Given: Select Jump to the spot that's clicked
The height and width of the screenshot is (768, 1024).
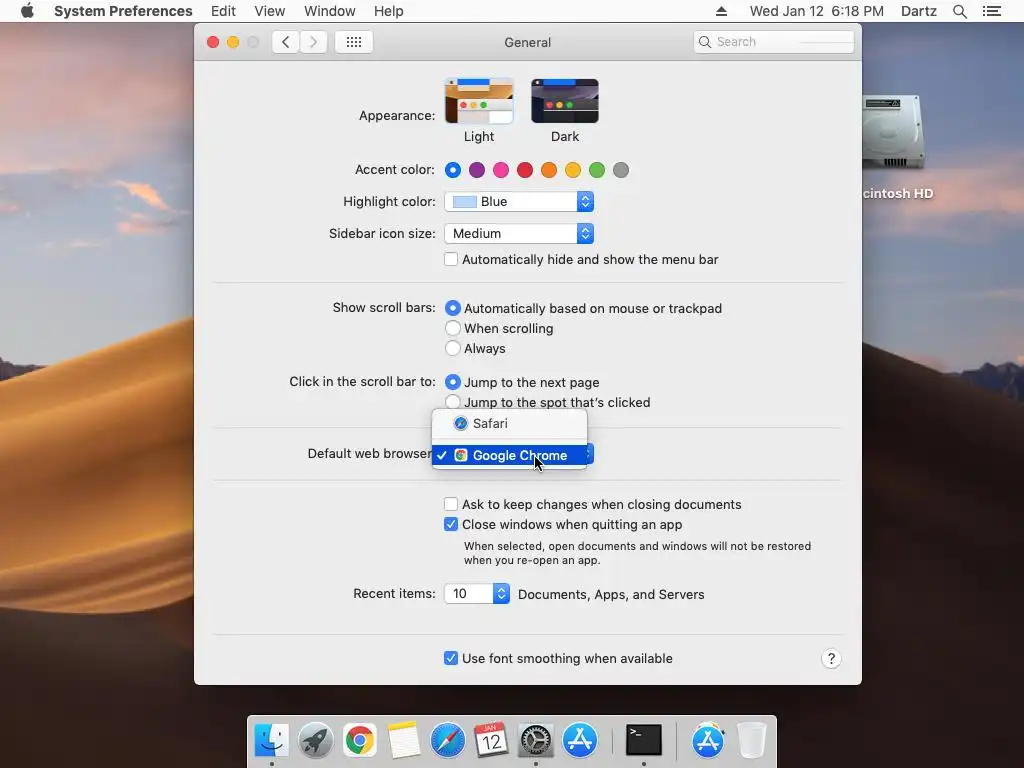Looking at the screenshot, I should coord(453,402).
